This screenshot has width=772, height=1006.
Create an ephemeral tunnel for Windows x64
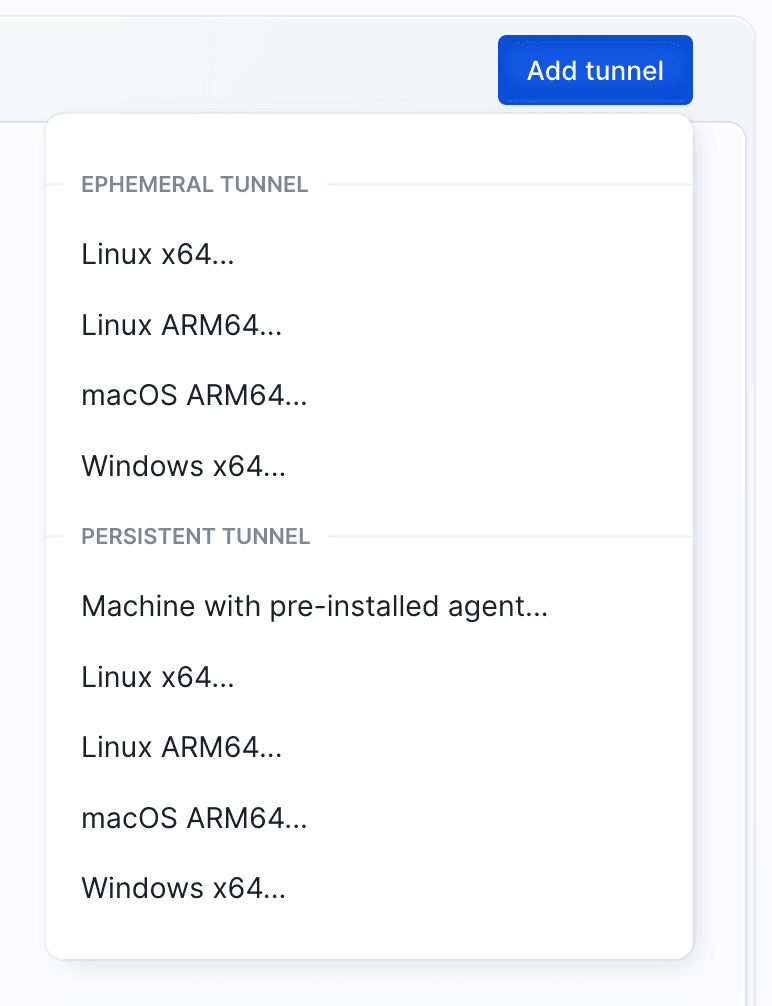point(184,466)
